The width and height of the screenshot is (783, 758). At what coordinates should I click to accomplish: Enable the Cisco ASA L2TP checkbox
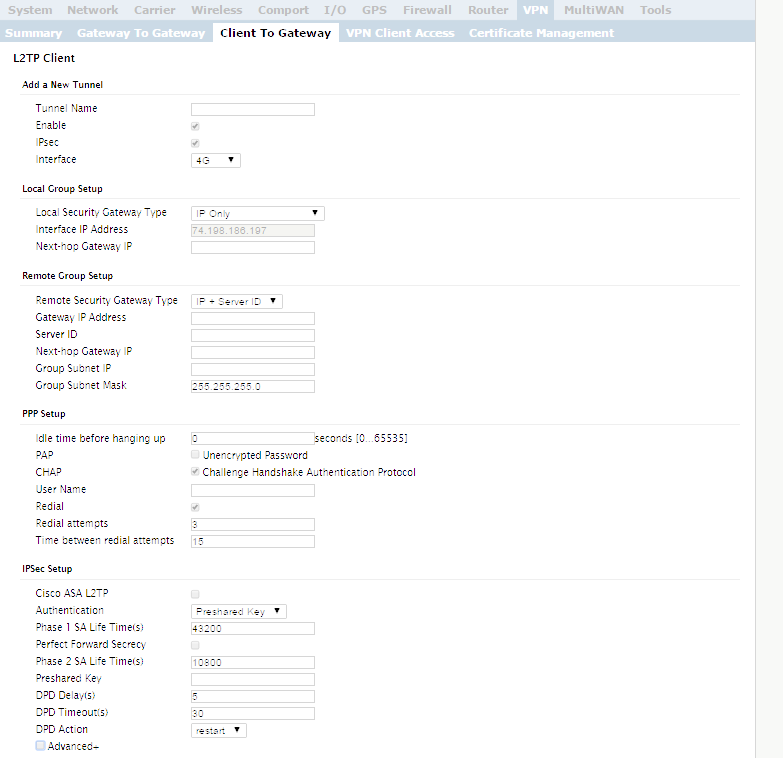(x=195, y=594)
